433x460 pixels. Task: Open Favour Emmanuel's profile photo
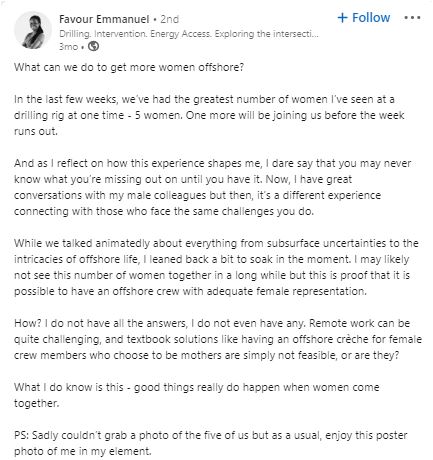(x=33, y=30)
